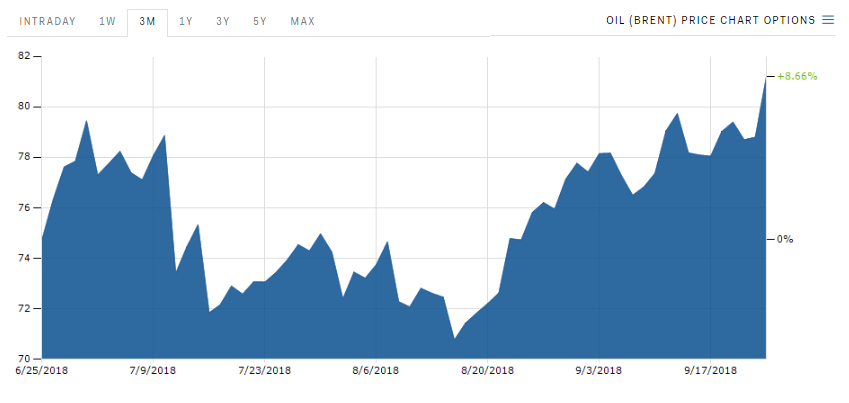
Task: Click the 7/9/2018 date label
Action: 153,371
